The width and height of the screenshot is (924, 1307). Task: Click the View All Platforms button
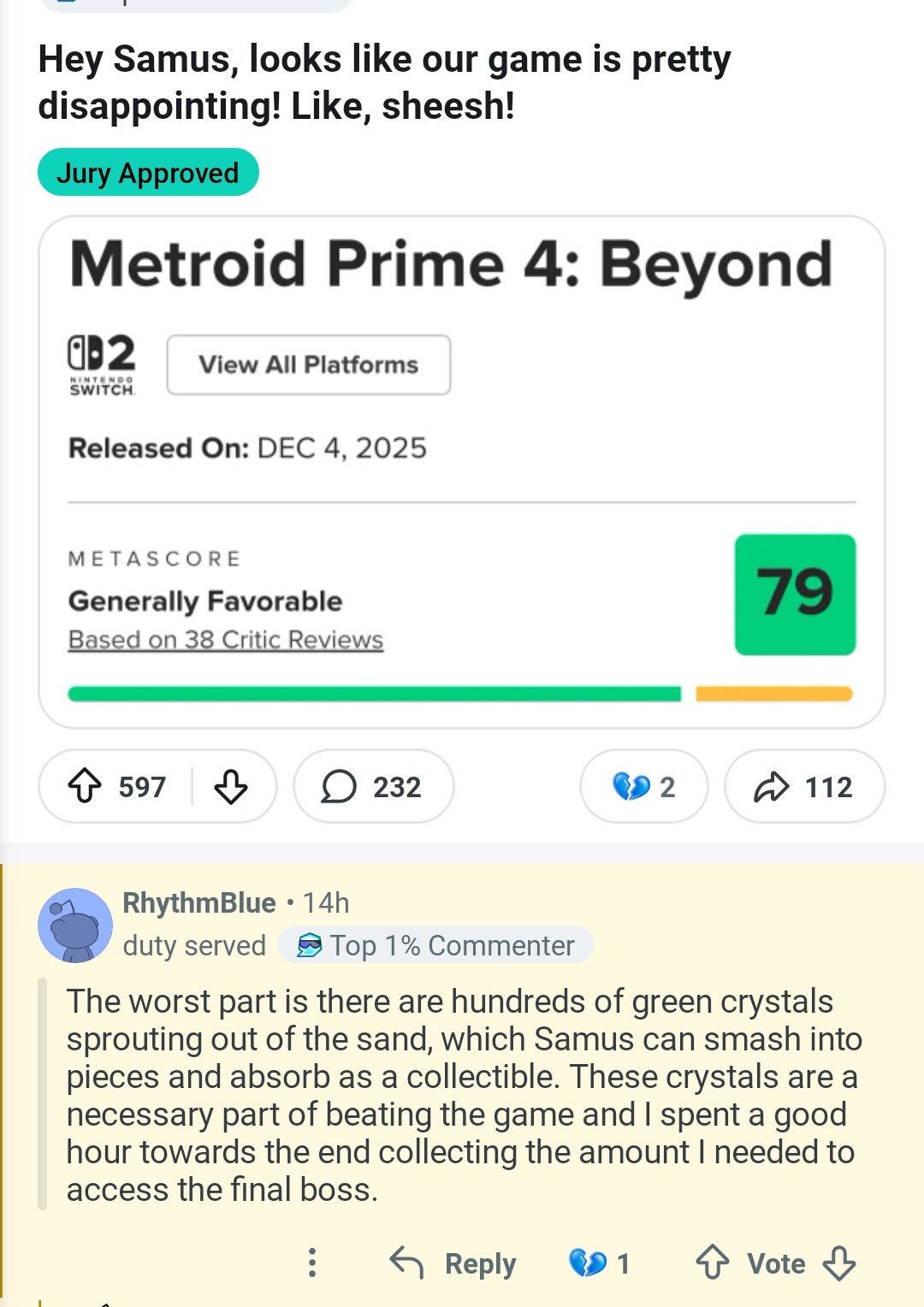pos(308,365)
